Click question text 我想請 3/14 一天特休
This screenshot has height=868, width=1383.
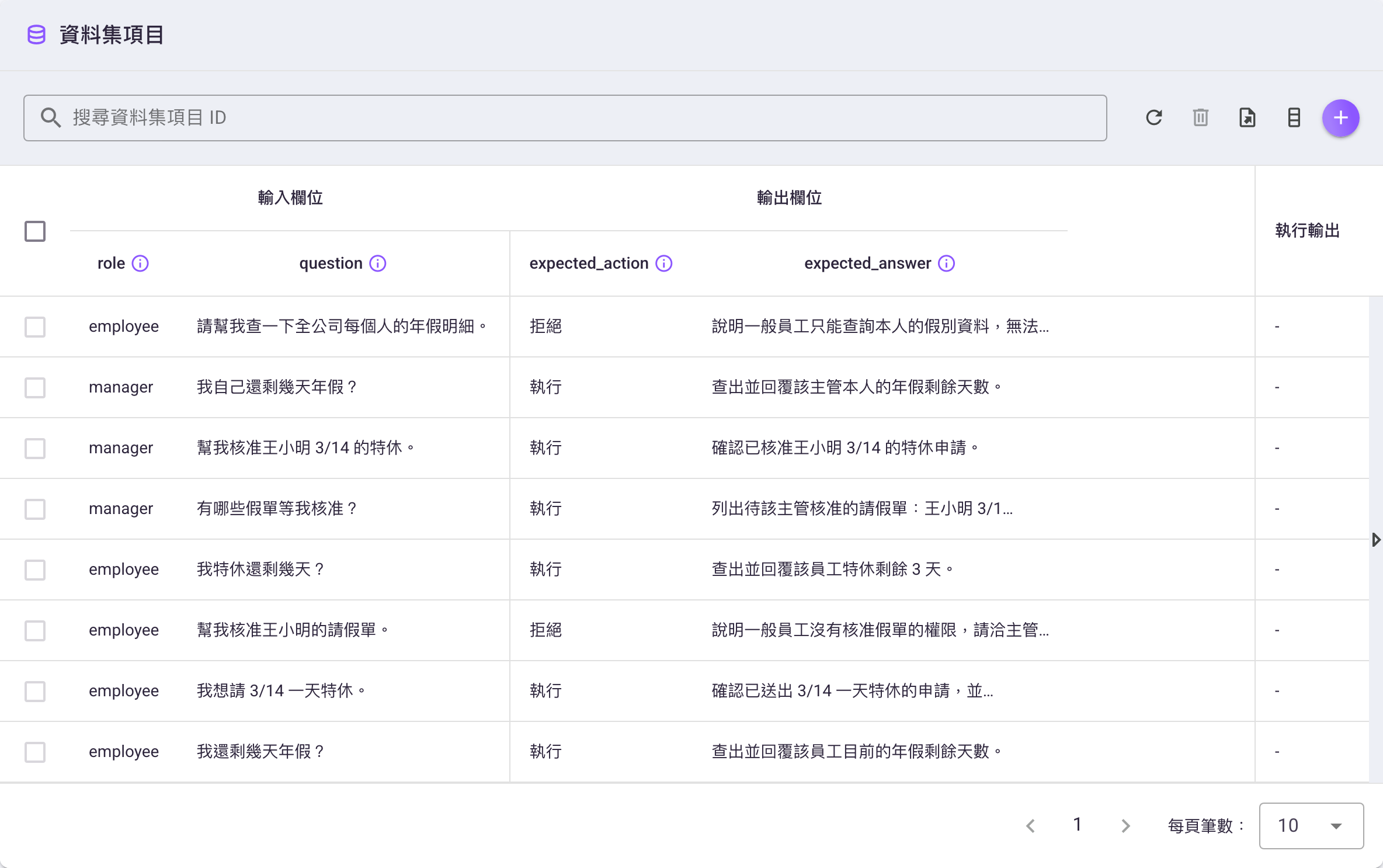tap(281, 691)
